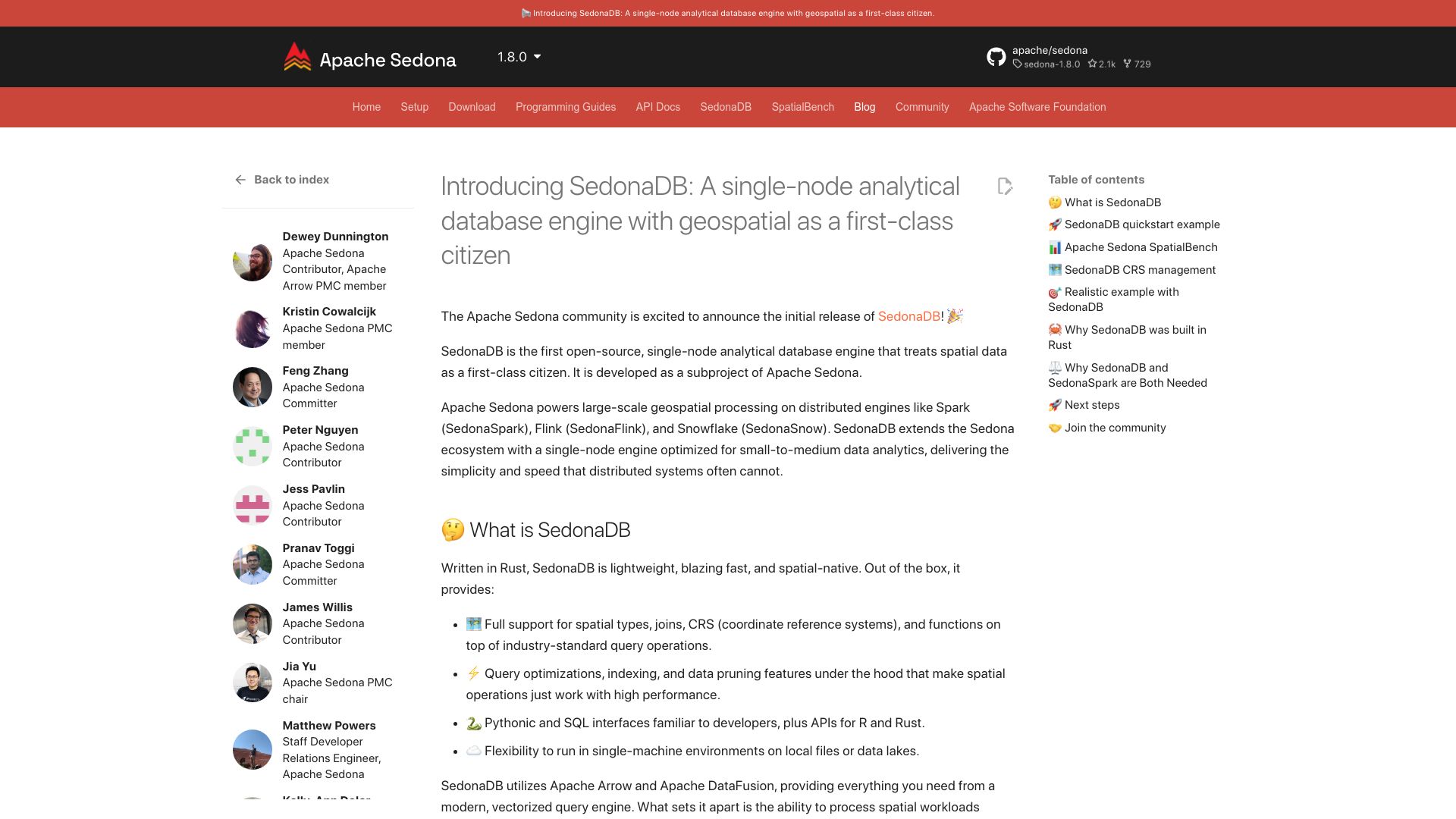Open the Download tab
This screenshot has height=819, width=1456.
click(x=472, y=107)
